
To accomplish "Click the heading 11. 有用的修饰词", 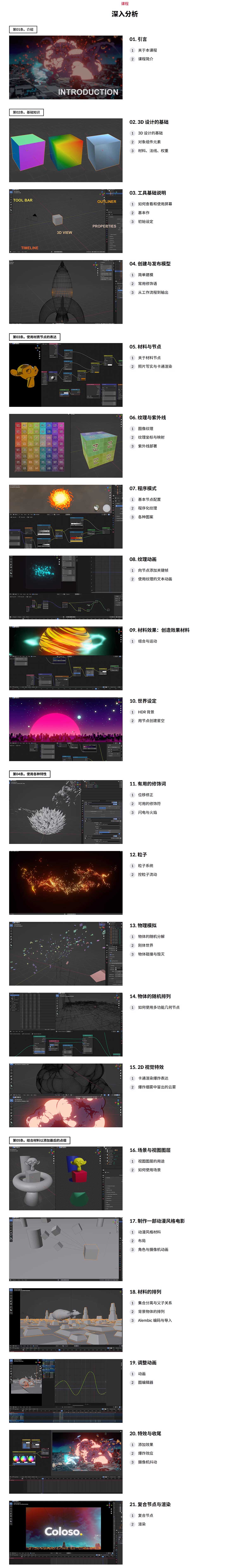I will [148, 783].
